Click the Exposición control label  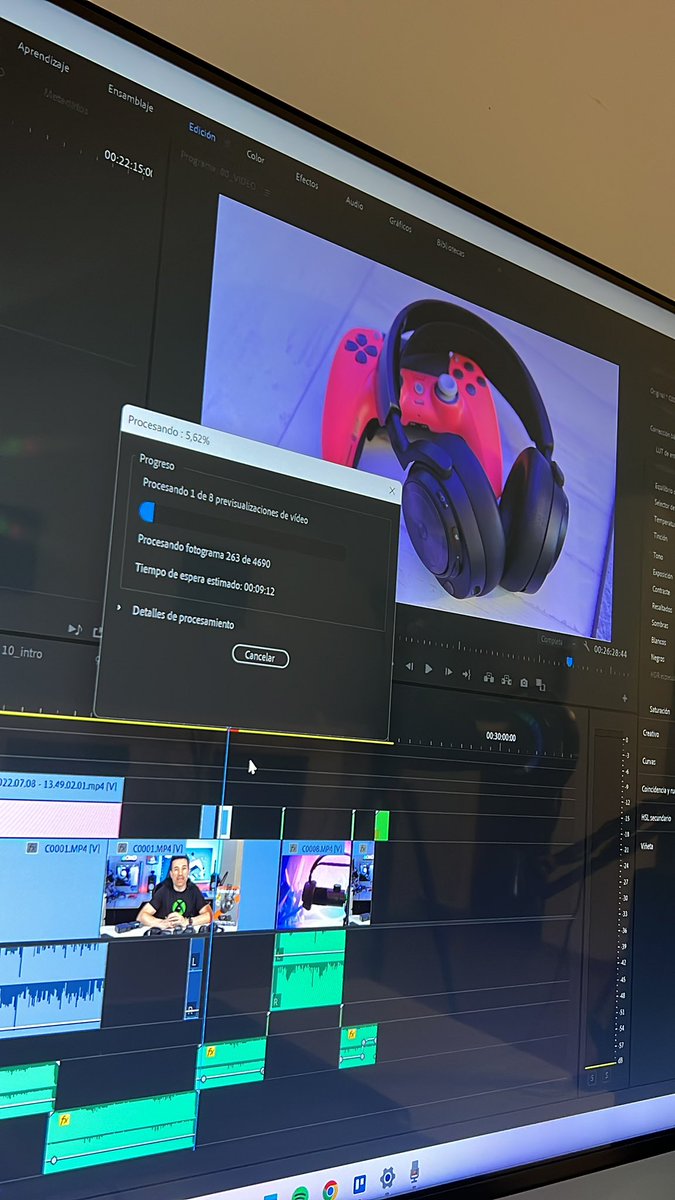point(660,575)
